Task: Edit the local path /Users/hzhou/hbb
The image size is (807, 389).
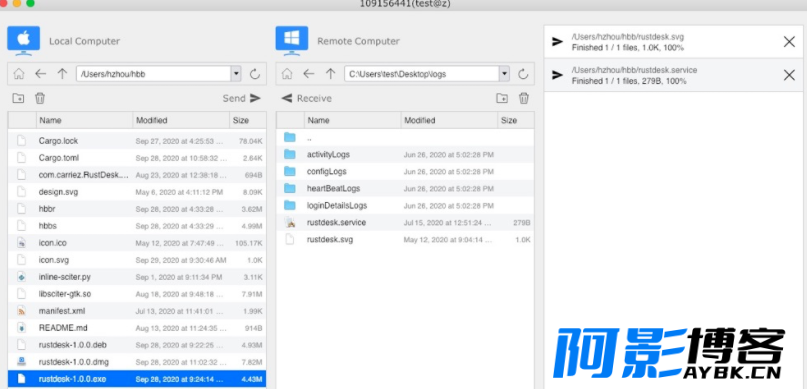Action: pyautogui.click(x=153, y=74)
